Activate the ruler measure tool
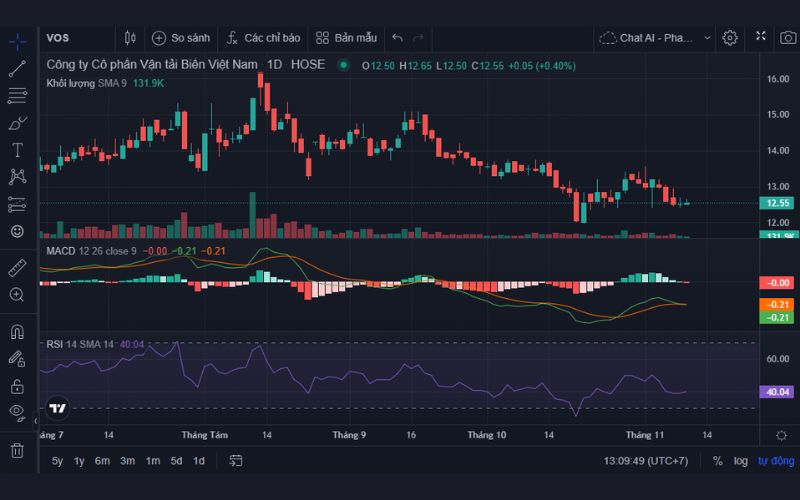 17,268
